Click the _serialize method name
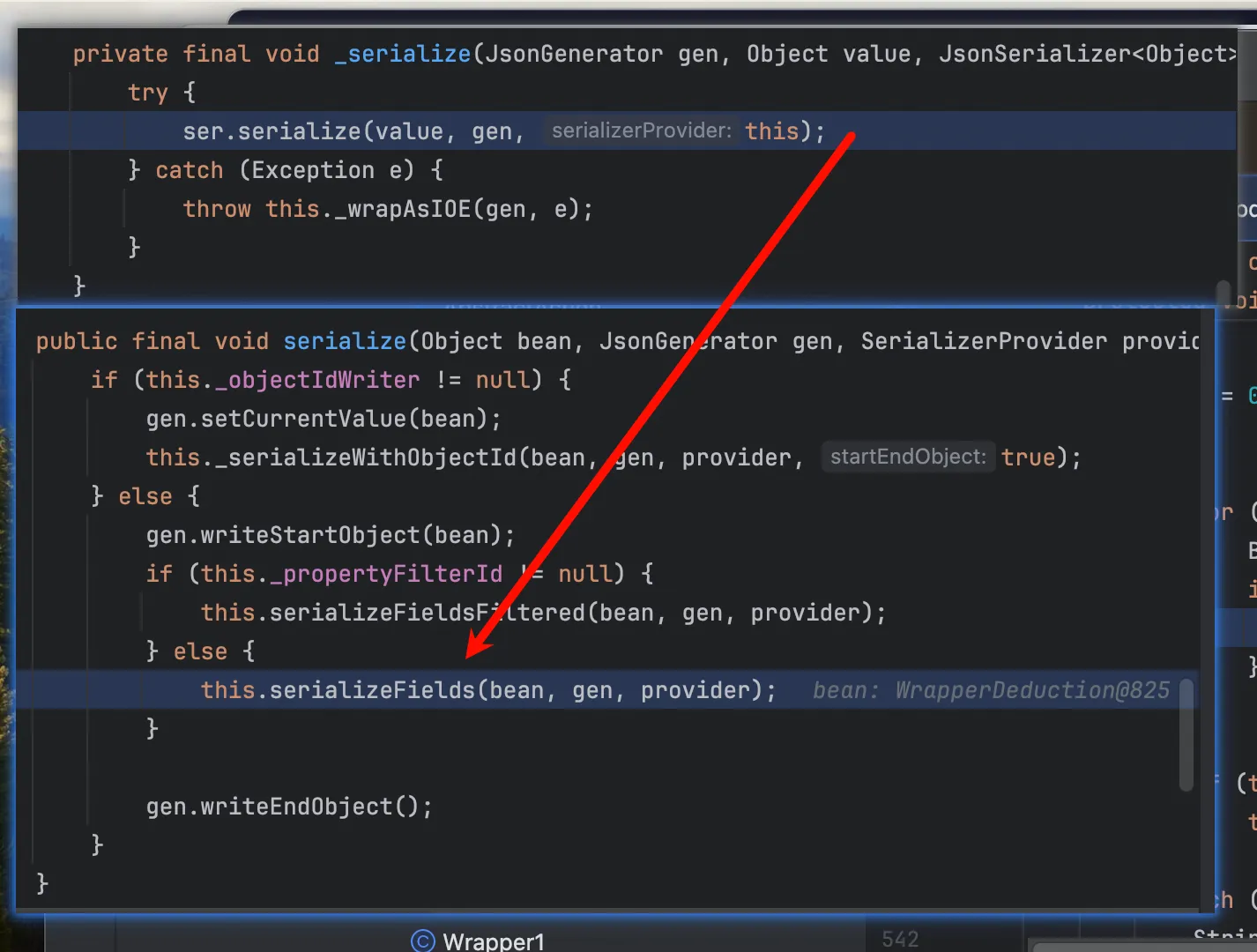The width and height of the screenshot is (1257, 952). click(403, 54)
